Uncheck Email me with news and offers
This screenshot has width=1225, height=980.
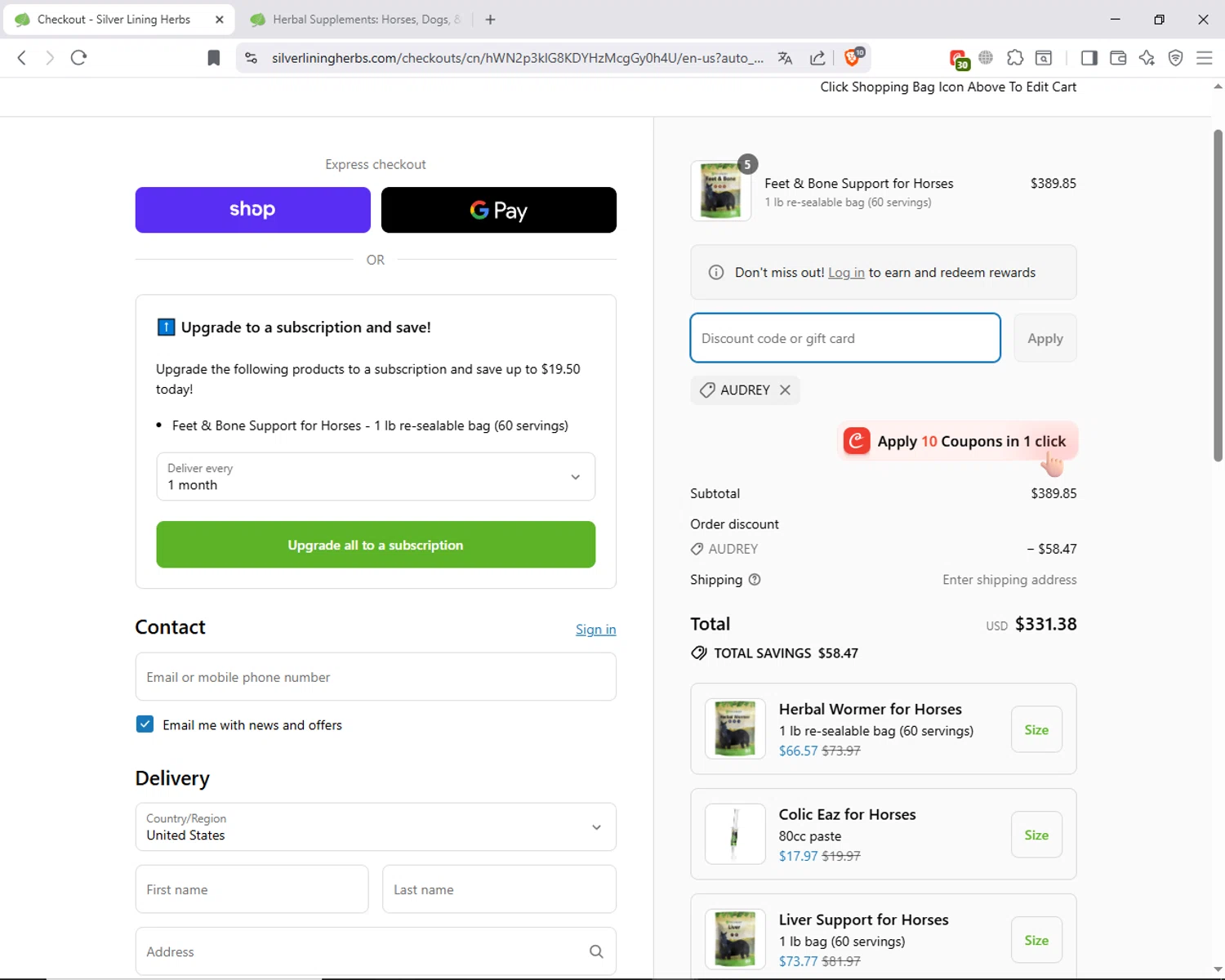(145, 724)
